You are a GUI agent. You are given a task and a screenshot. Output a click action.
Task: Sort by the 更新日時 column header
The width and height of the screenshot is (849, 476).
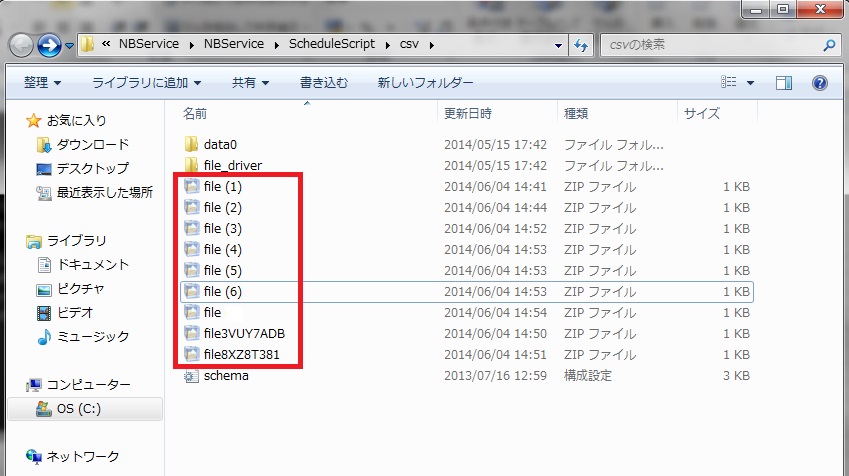[468, 114]
